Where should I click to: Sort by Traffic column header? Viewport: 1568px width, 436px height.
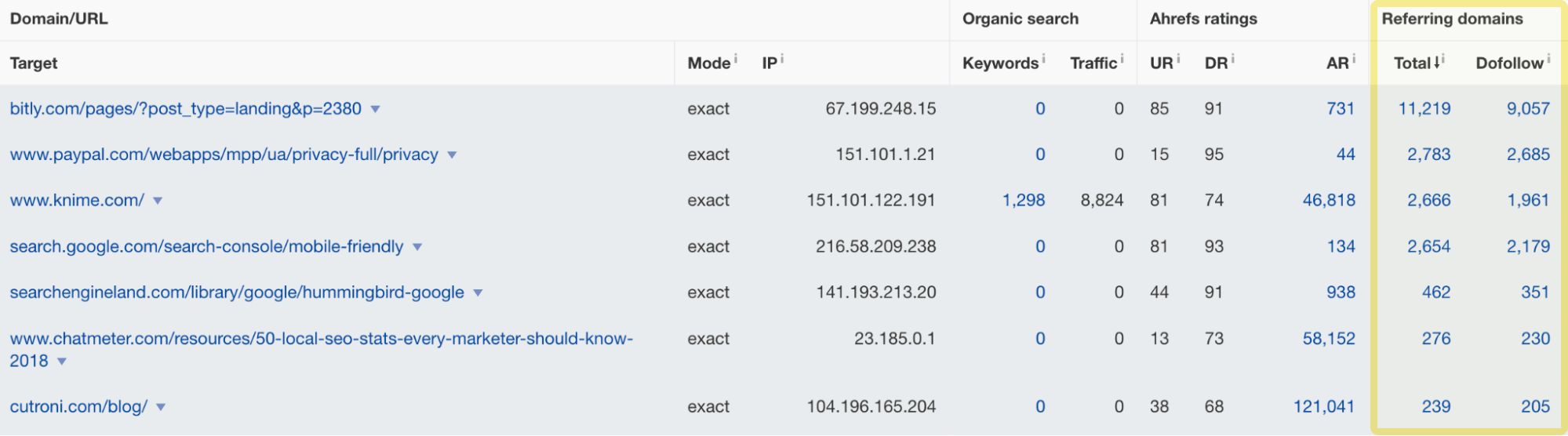[x=1093, y=64]
